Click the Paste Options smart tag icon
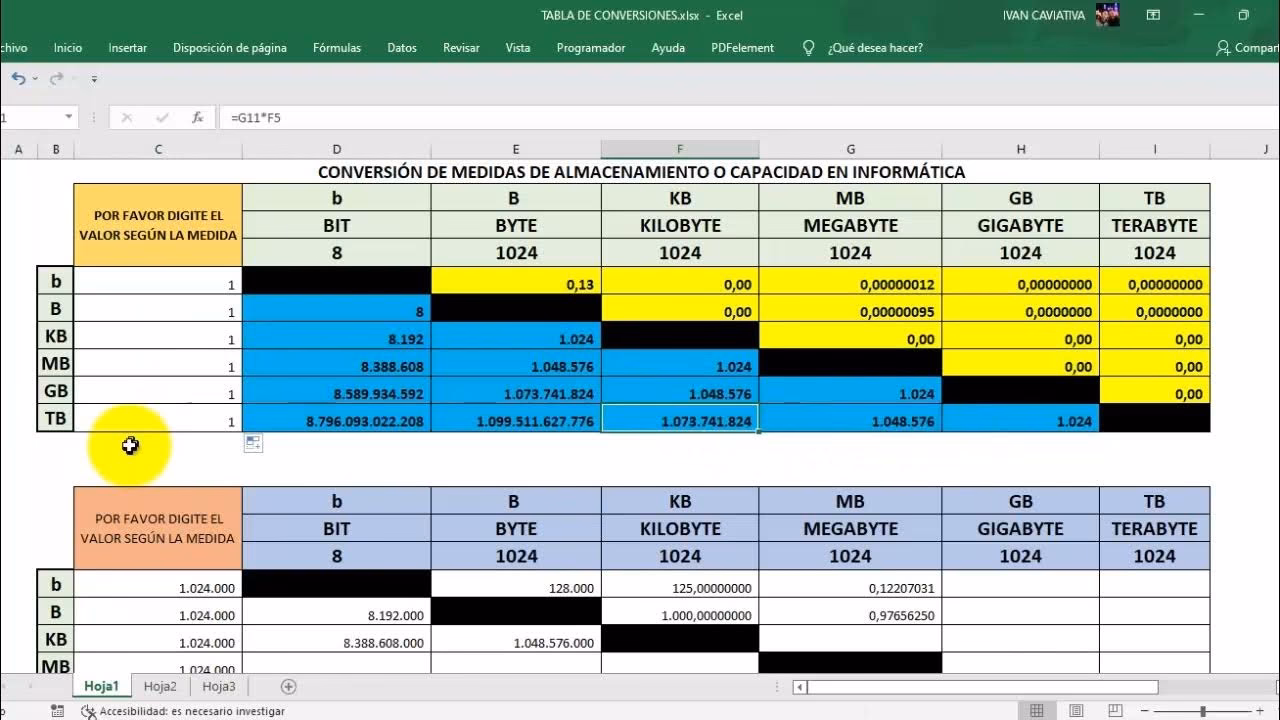This screenshot has height=720, width=1280. pos(253,443)
